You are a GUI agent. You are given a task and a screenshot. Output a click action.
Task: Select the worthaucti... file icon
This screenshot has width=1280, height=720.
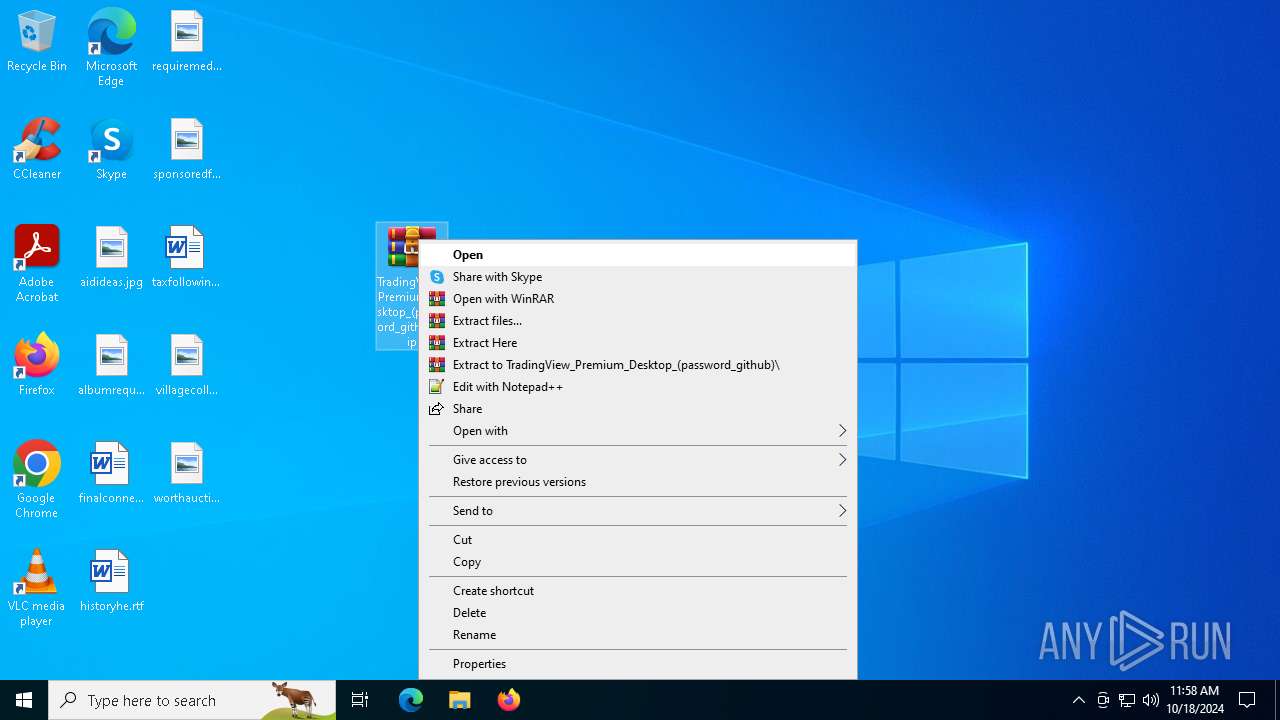pos(187,474)
